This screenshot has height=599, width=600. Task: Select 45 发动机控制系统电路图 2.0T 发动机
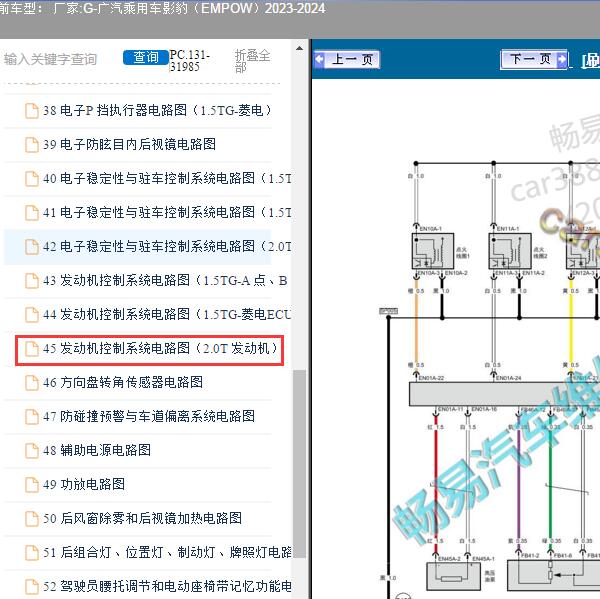pyautogui.click(x=160, y=349)
